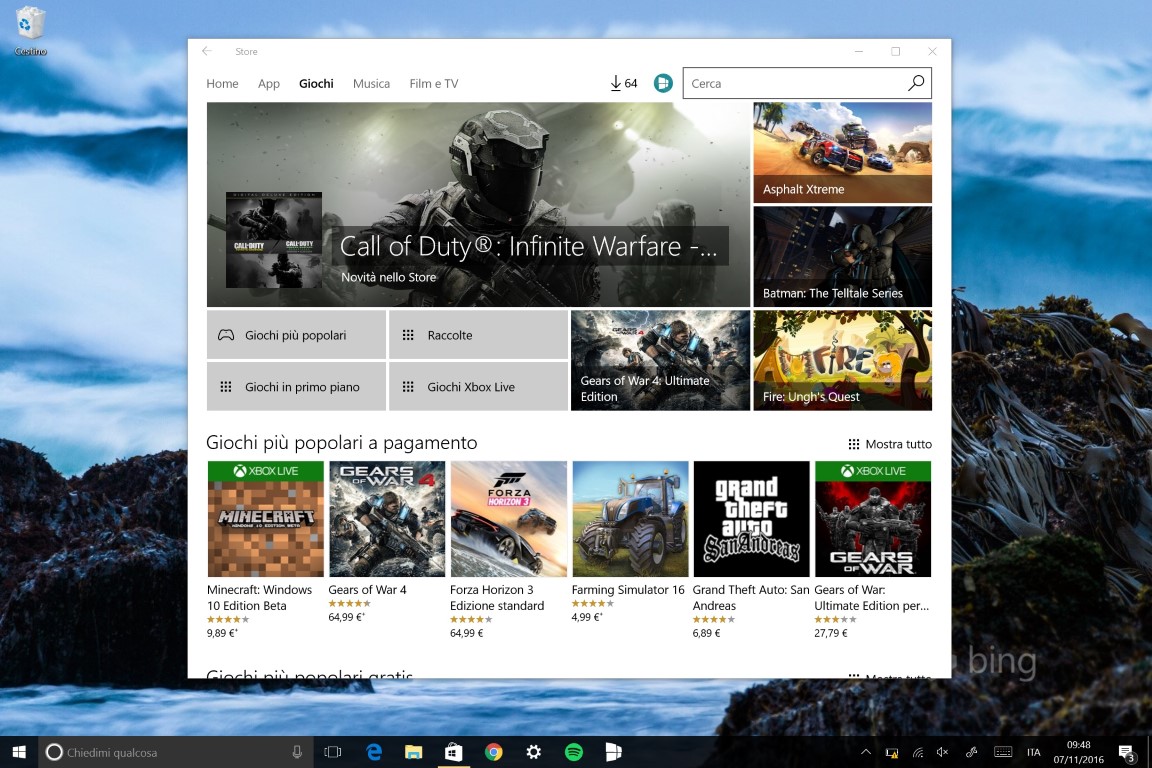Image resolution: width=1152 pixels, height=768 pixels.
Task: Open Task View from the taskbar
Action: pyautogui.click(x=333, y=752)
